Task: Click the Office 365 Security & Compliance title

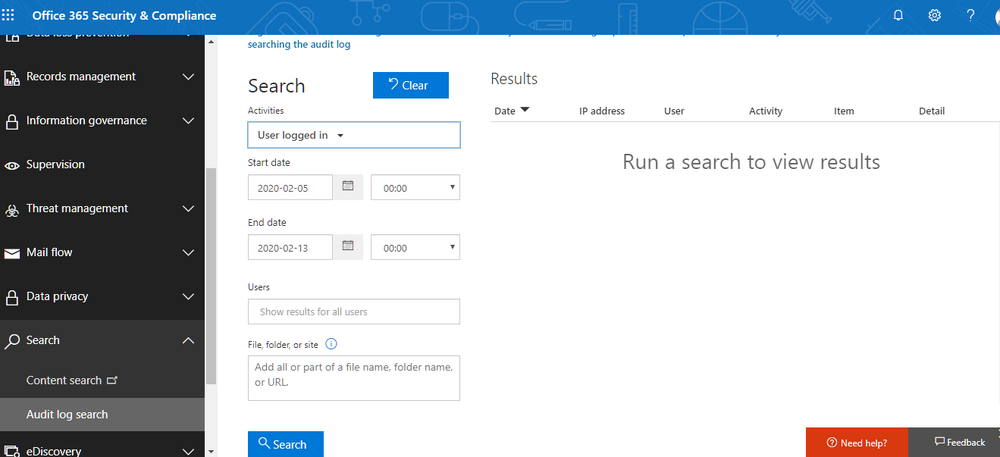Action: click(124, 16)
